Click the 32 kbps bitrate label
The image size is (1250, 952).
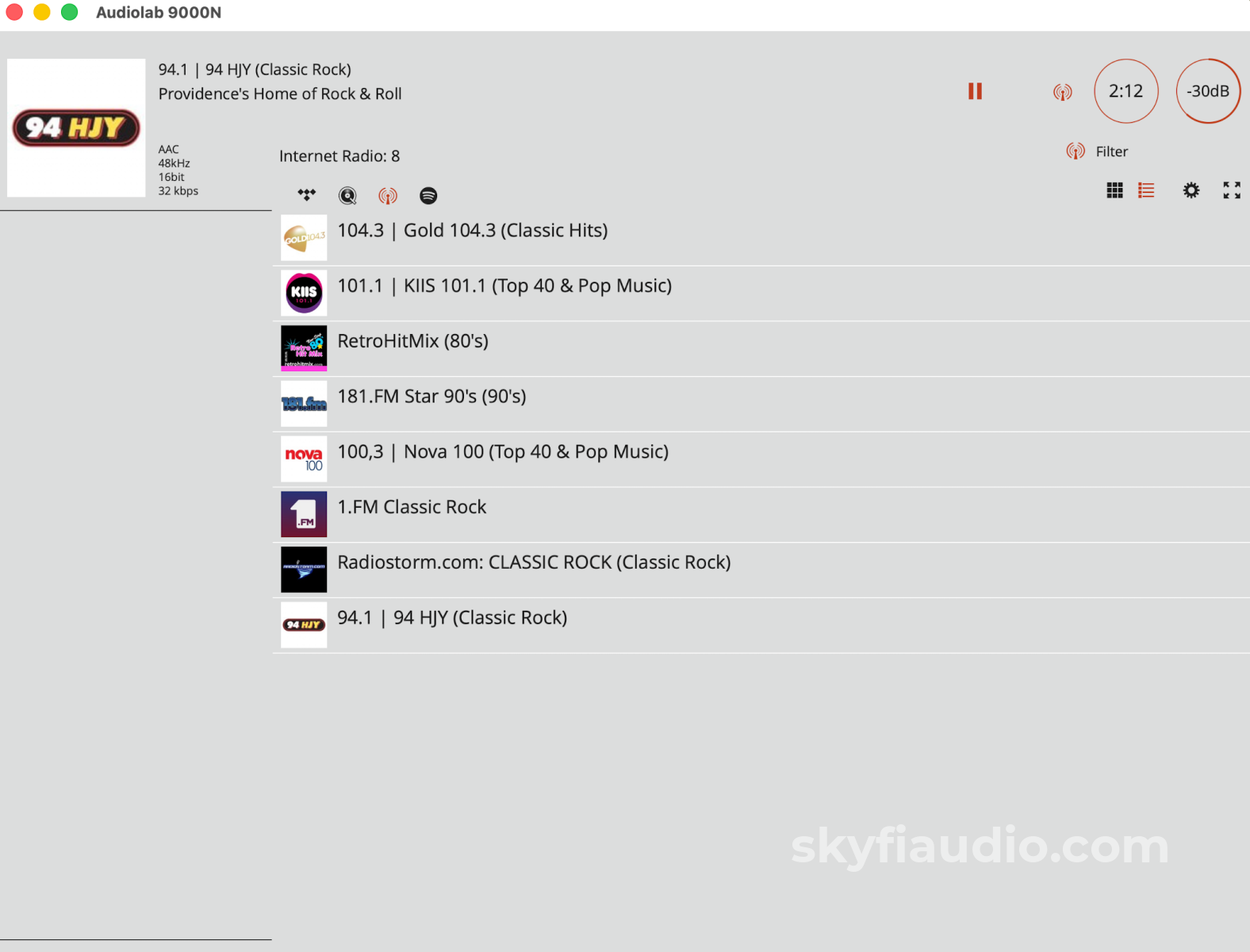pos(178,191)
